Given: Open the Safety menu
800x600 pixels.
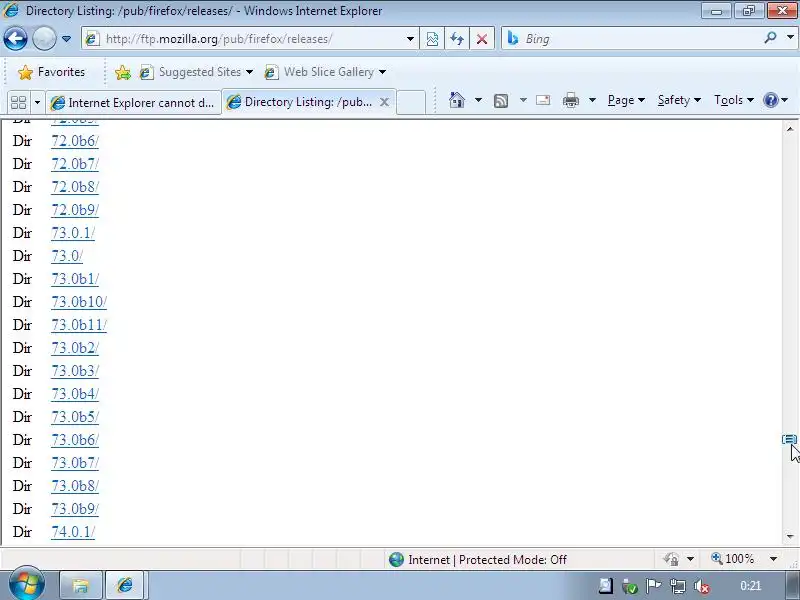Looking at the screenshot, I should click(679, 100).
